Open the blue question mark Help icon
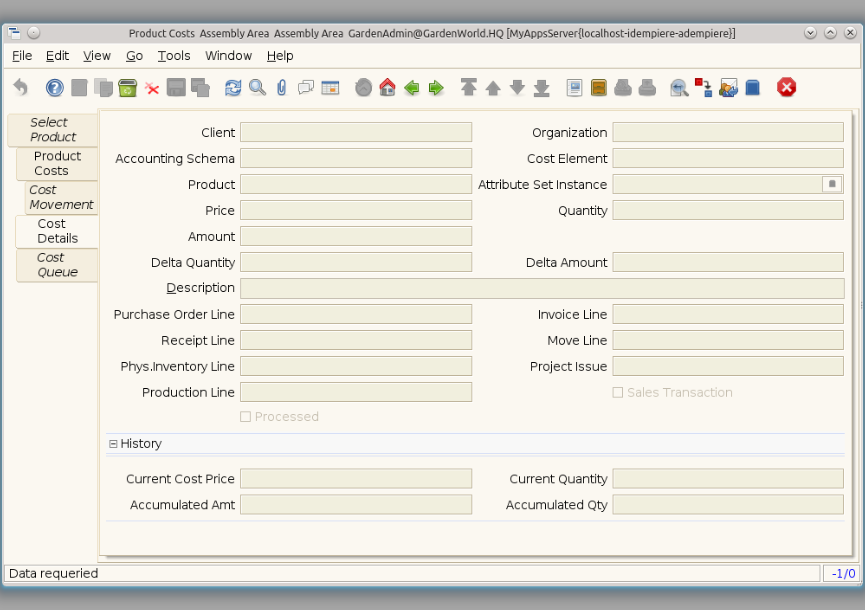 pyautogui.click(x=55, y=87)
